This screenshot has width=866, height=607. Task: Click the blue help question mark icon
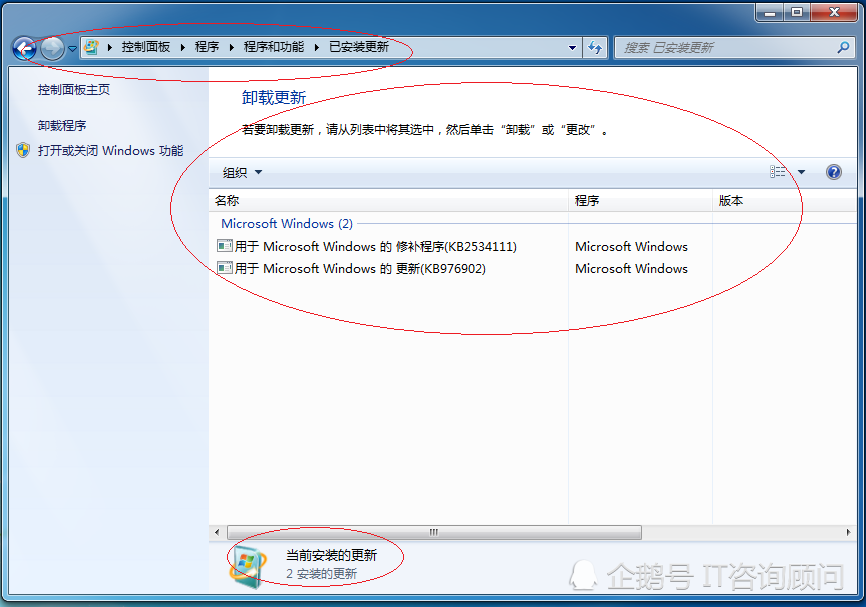point(834,172)
